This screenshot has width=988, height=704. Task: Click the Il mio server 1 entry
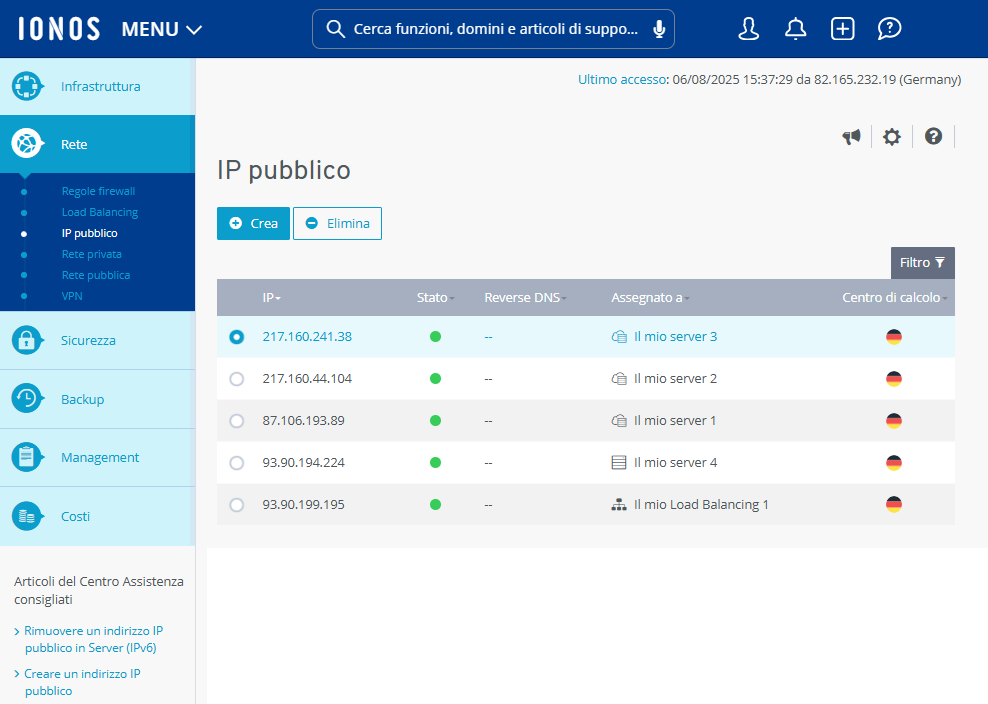click(675, 420)
